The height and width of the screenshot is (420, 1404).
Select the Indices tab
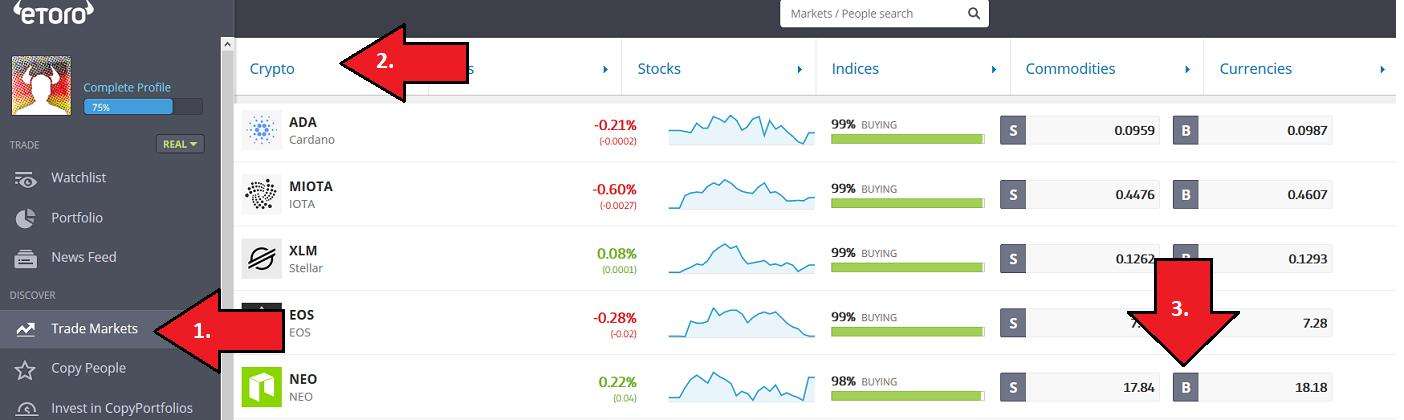[x=855, y=69]
